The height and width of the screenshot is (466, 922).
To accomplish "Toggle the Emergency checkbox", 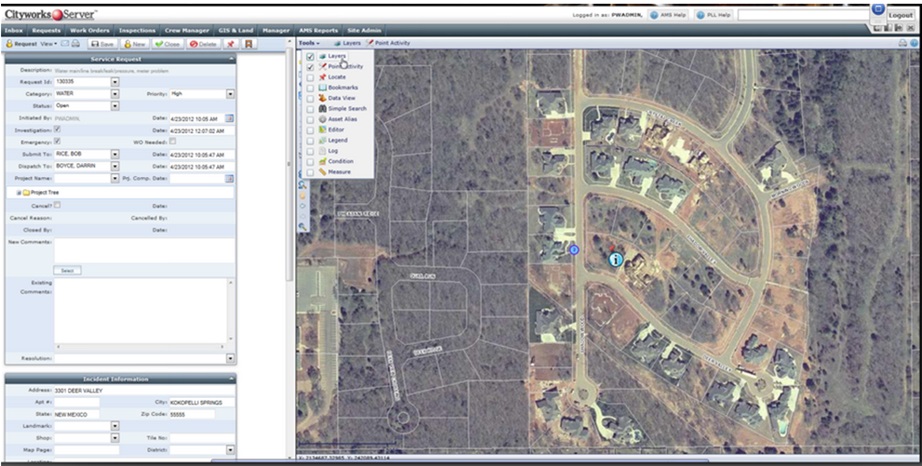I will tap(58, 141).
